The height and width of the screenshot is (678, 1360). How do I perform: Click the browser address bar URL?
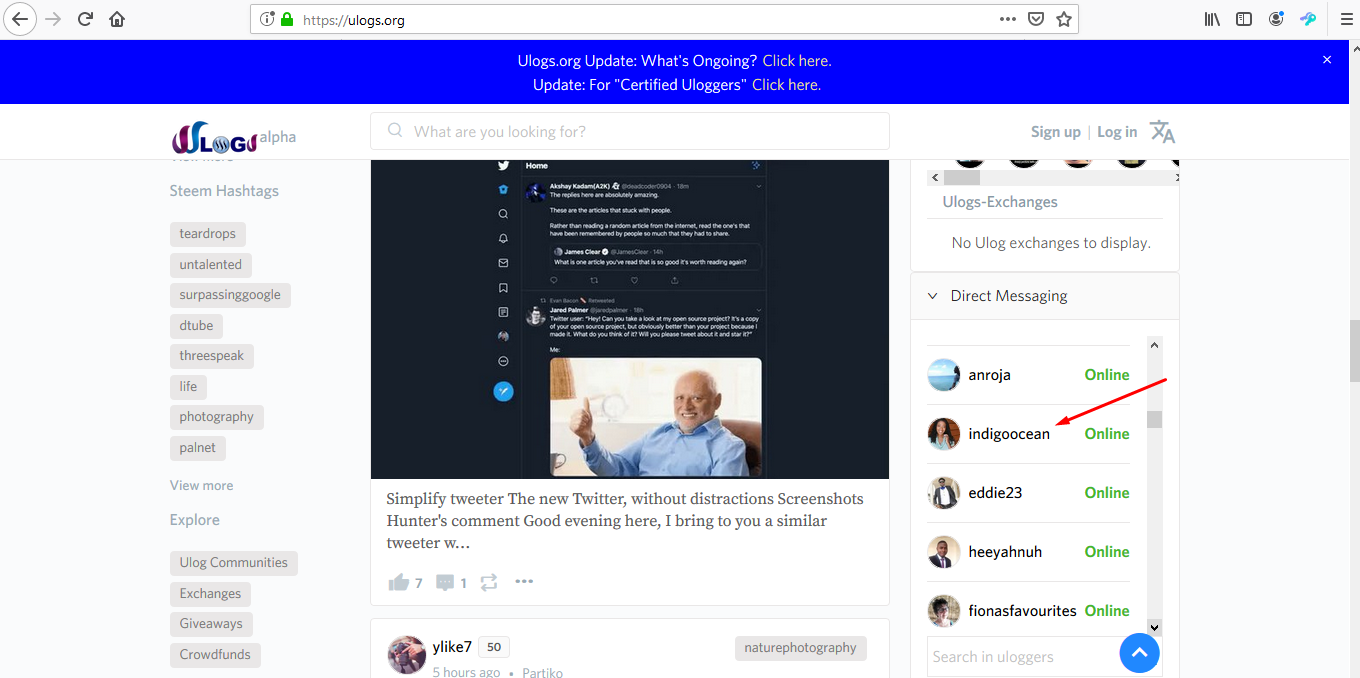tap(354, 19)
